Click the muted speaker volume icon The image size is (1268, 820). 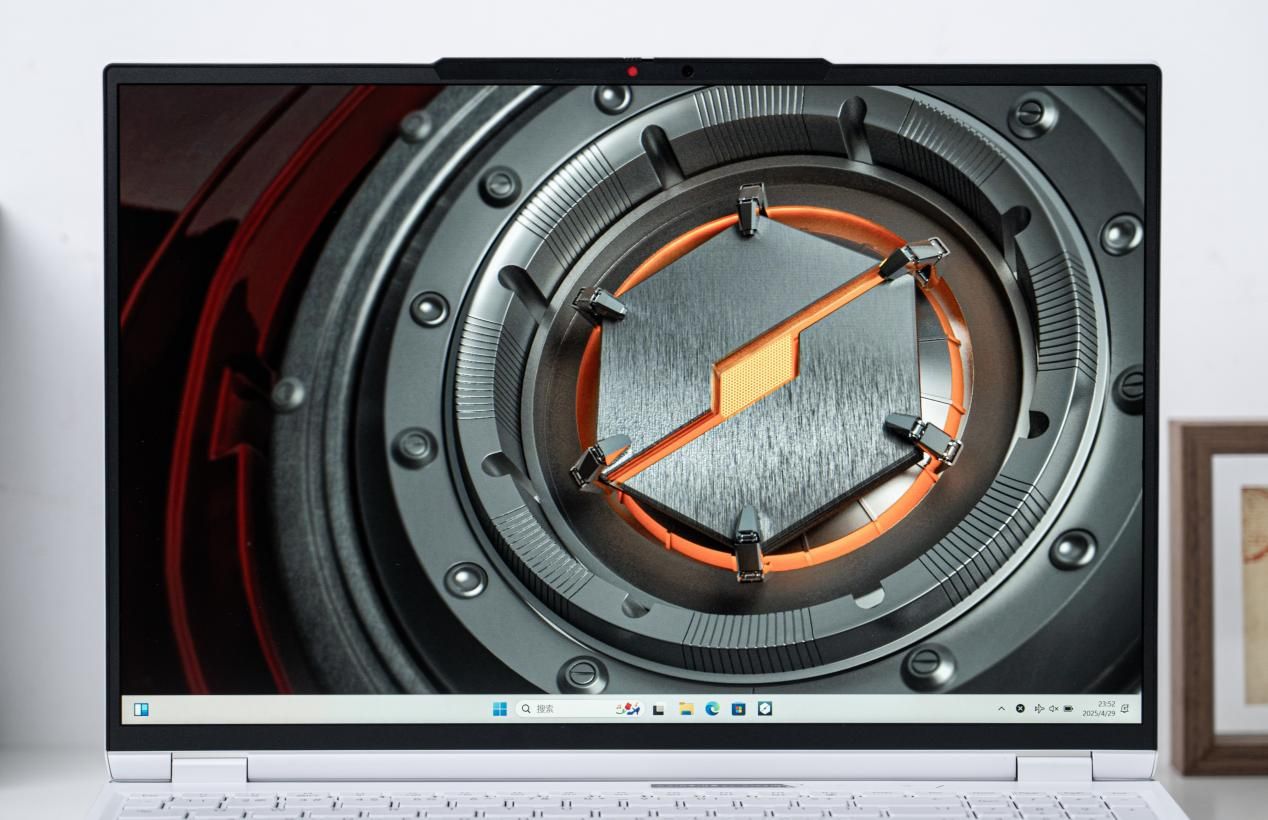1053,709
